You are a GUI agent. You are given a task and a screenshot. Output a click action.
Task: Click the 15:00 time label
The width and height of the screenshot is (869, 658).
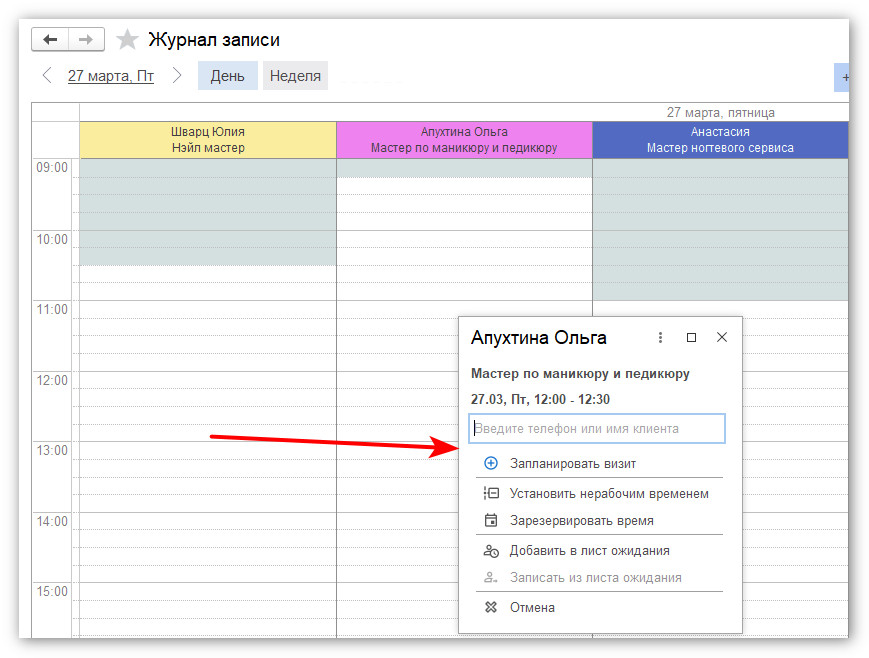pos(52,591)
